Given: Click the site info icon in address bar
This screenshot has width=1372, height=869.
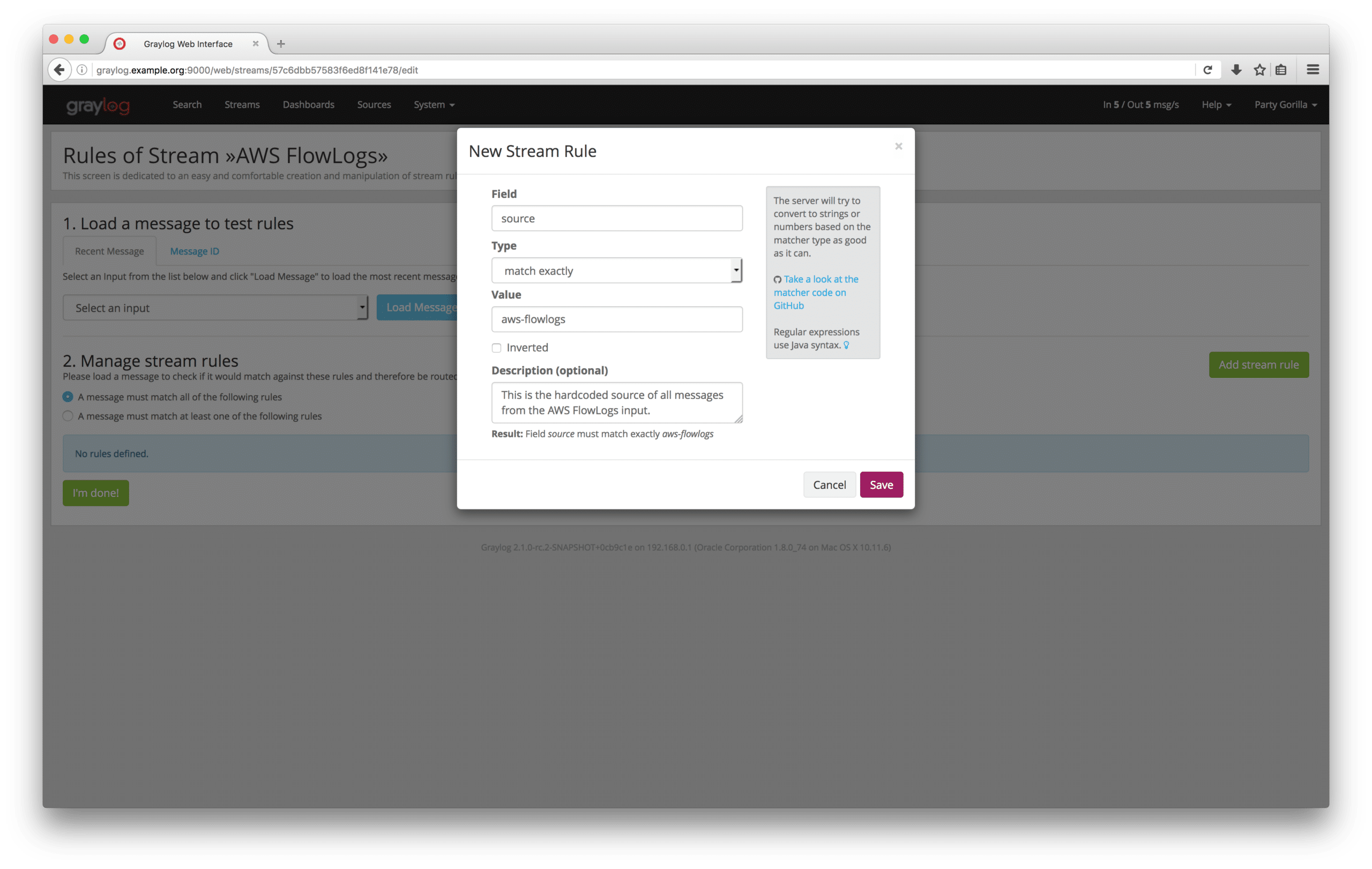Looking at the screenshot, I should (x=82, y=70).
